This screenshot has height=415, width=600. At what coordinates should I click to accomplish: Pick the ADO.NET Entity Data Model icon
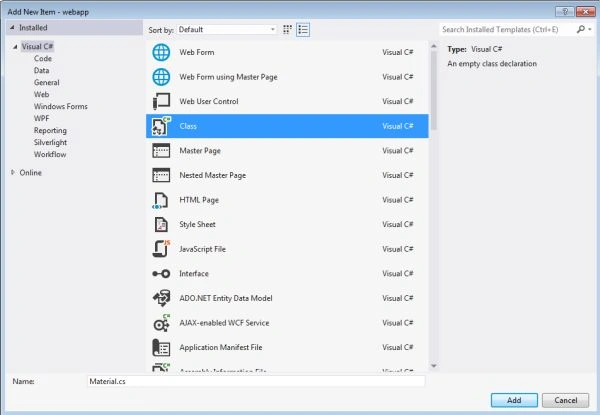pos(161,298)
